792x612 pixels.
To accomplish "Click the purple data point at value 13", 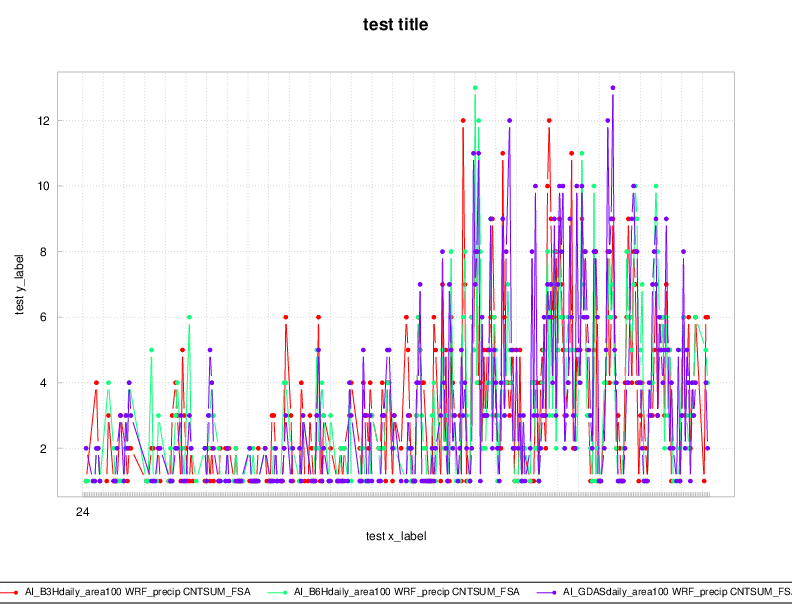I will point(613,88).
